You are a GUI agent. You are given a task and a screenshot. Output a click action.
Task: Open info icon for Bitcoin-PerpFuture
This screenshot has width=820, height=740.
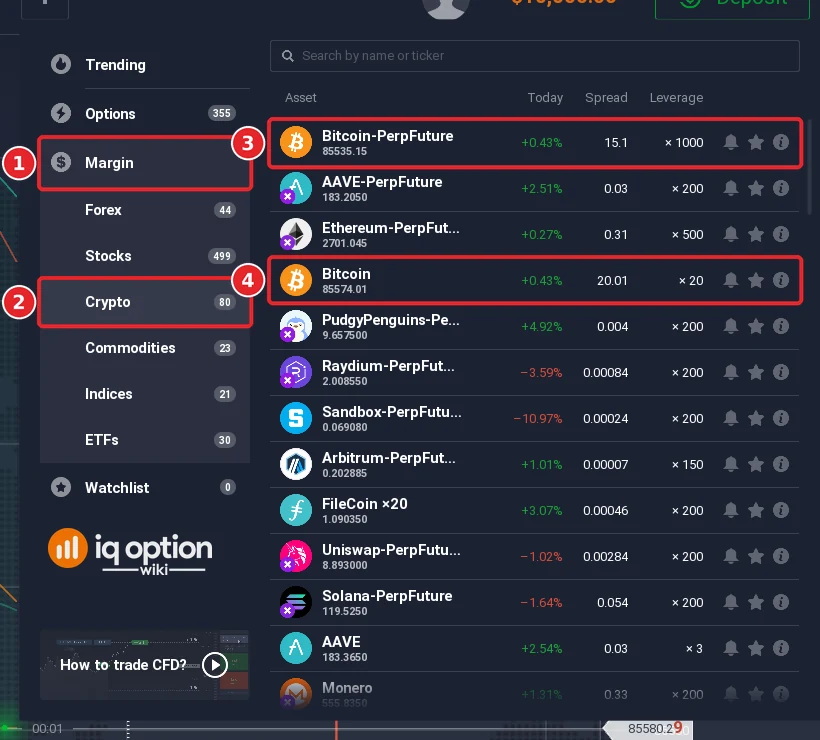(x=781, y=142)
